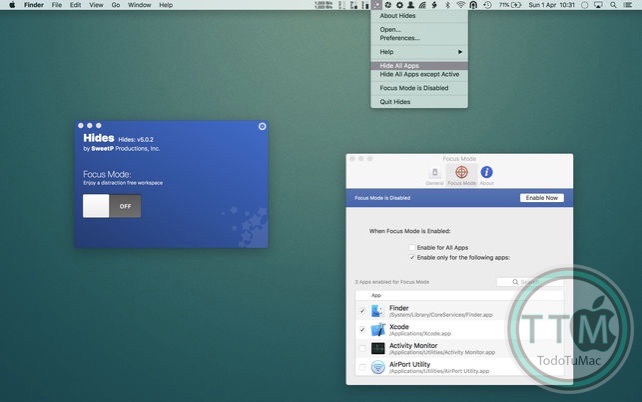This screenshot has height=402, width=642.
Task: Open the Apple menu
Action: 12,5
